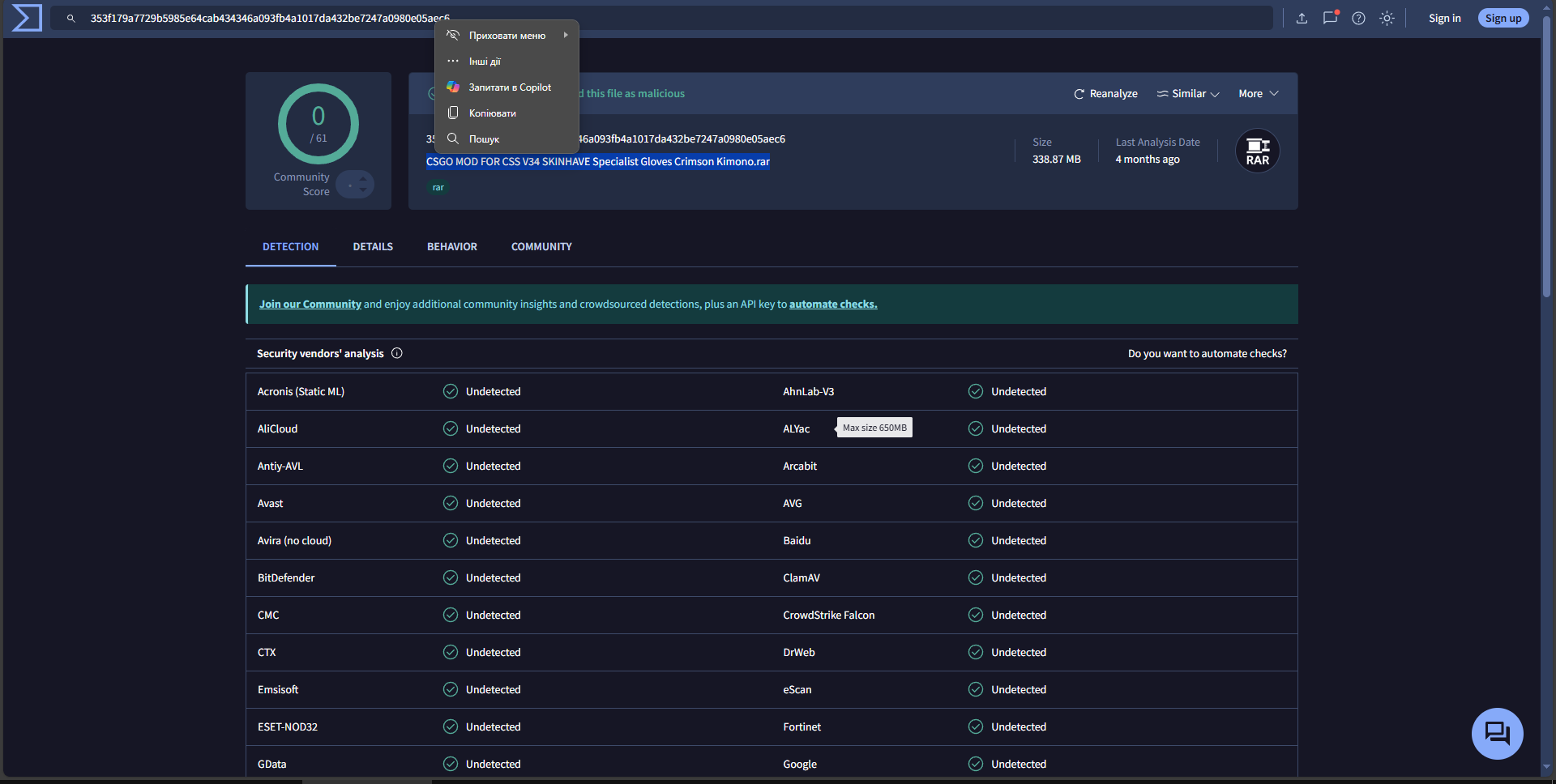This screenshot has height=784, width=1556.
Task: Click the Reanalyze button
Action: 1105,94
